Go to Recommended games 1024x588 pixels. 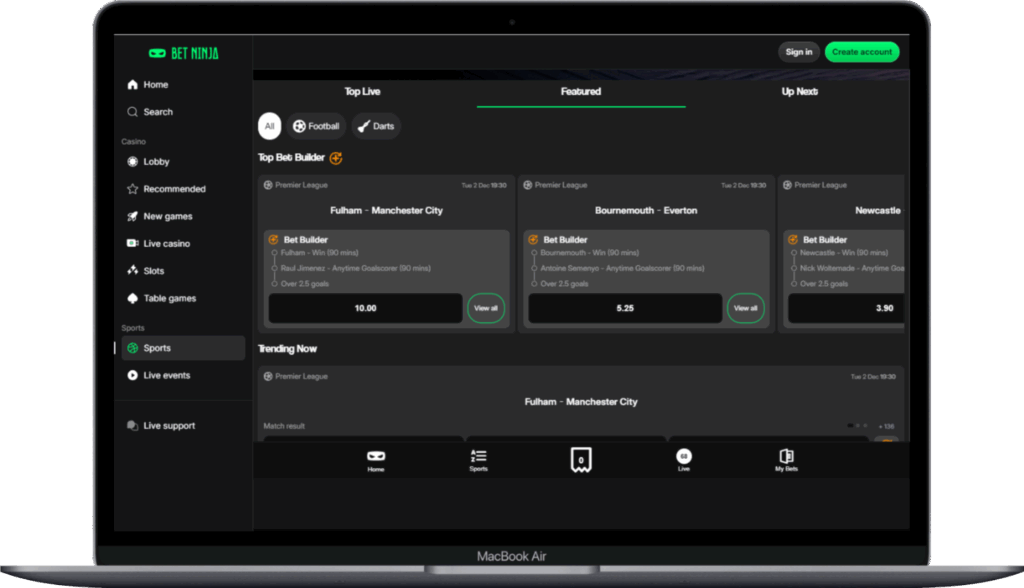174,189
